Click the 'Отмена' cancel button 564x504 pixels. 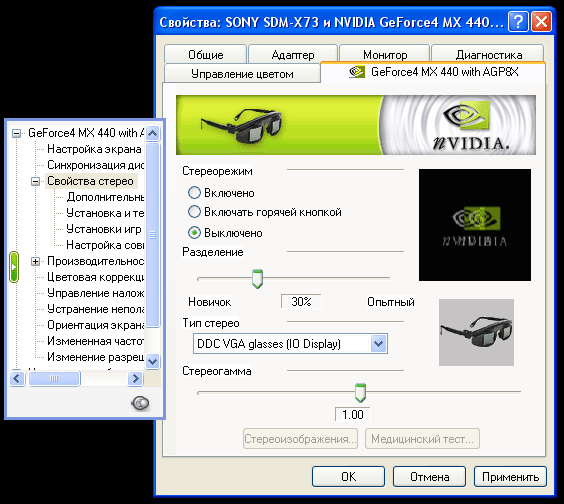(429, 477)
